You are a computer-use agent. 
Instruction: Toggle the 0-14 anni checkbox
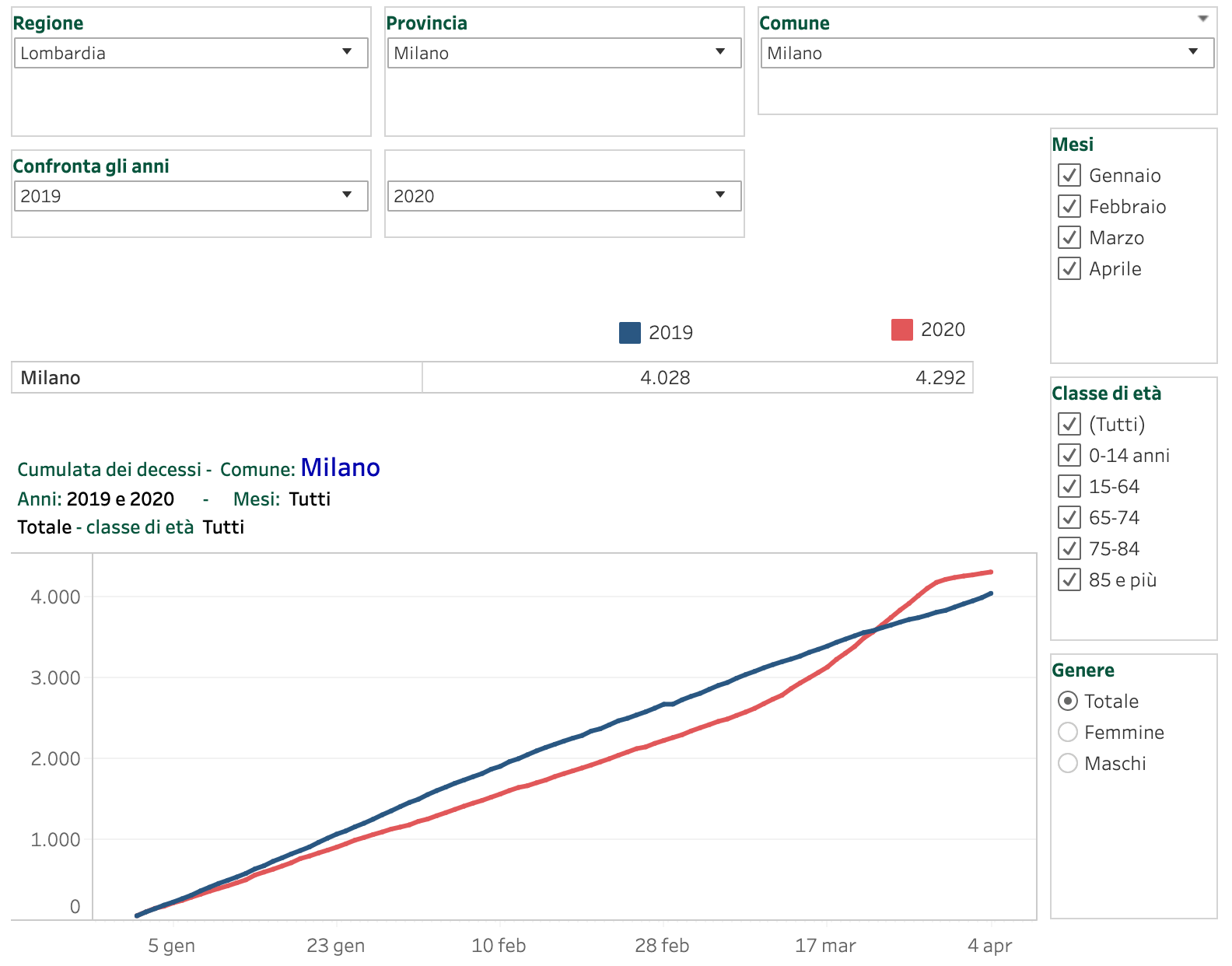(x=1069, y=455)
